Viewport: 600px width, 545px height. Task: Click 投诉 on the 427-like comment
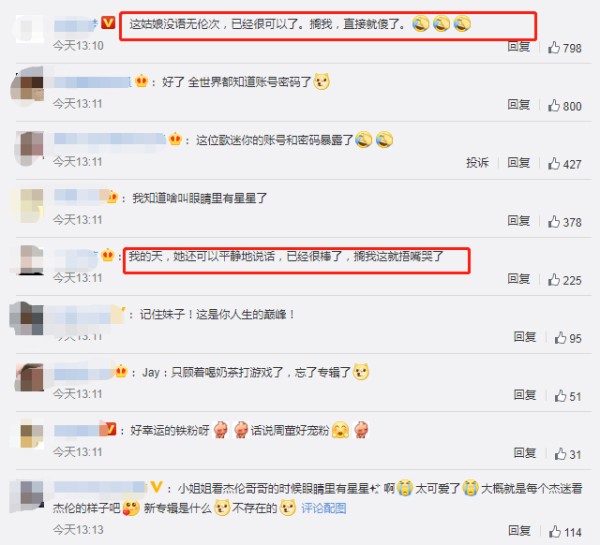click(477, 163)
